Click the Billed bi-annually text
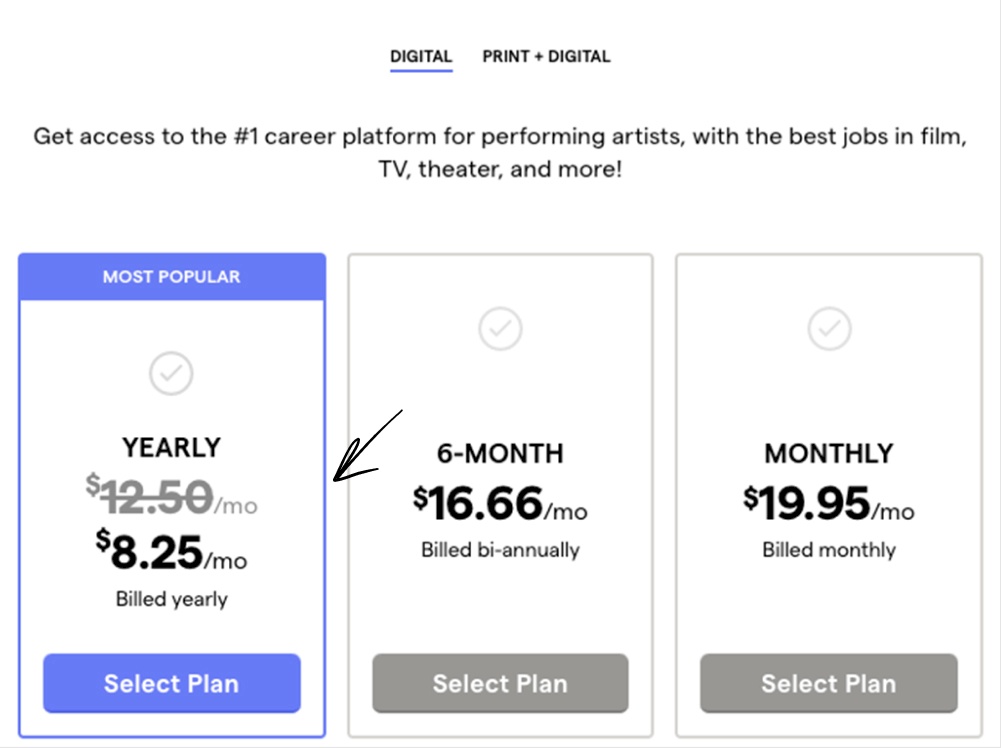 [500, 549]
